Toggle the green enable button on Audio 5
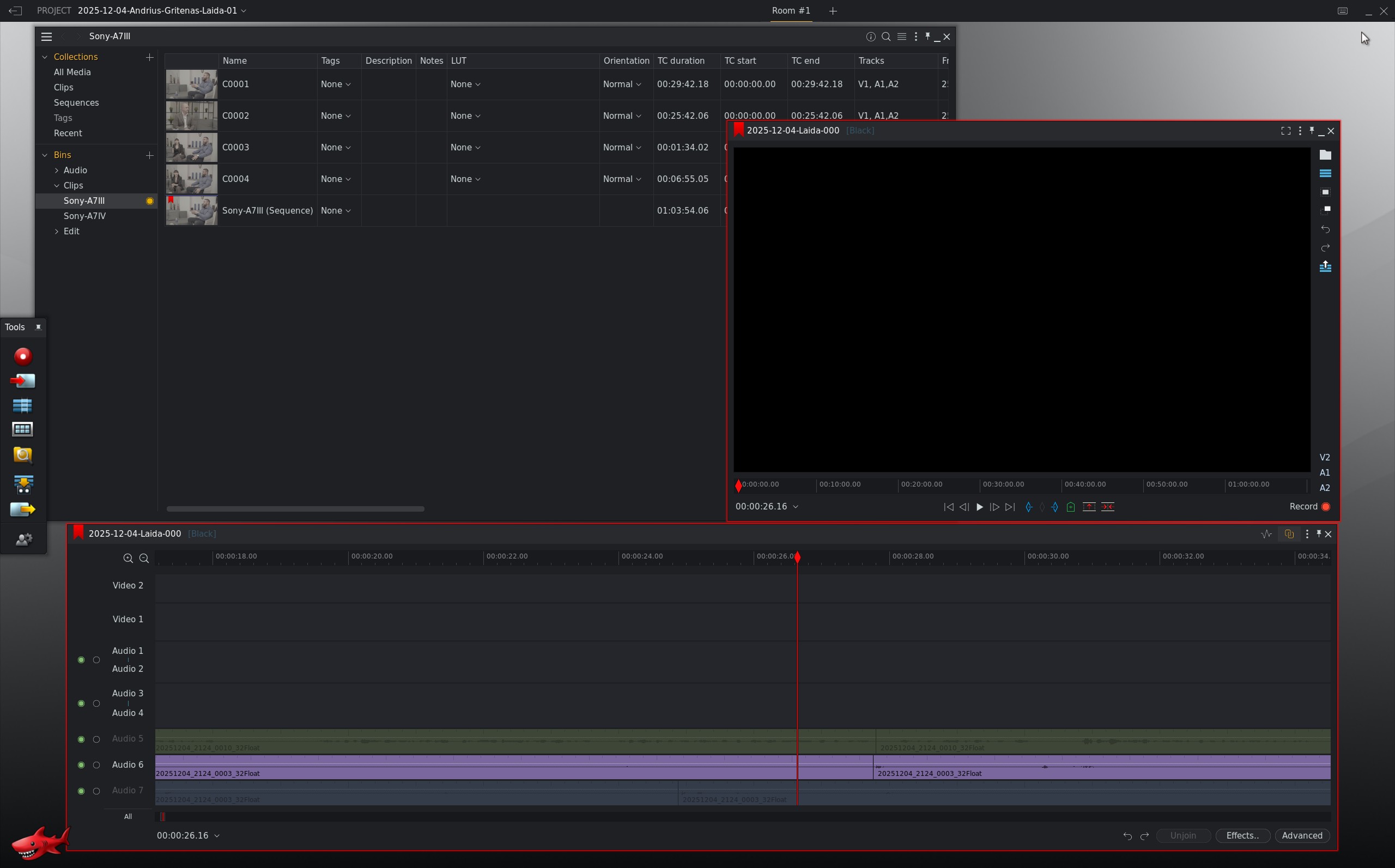This screenshot has height=868, width=1395. 81,739
